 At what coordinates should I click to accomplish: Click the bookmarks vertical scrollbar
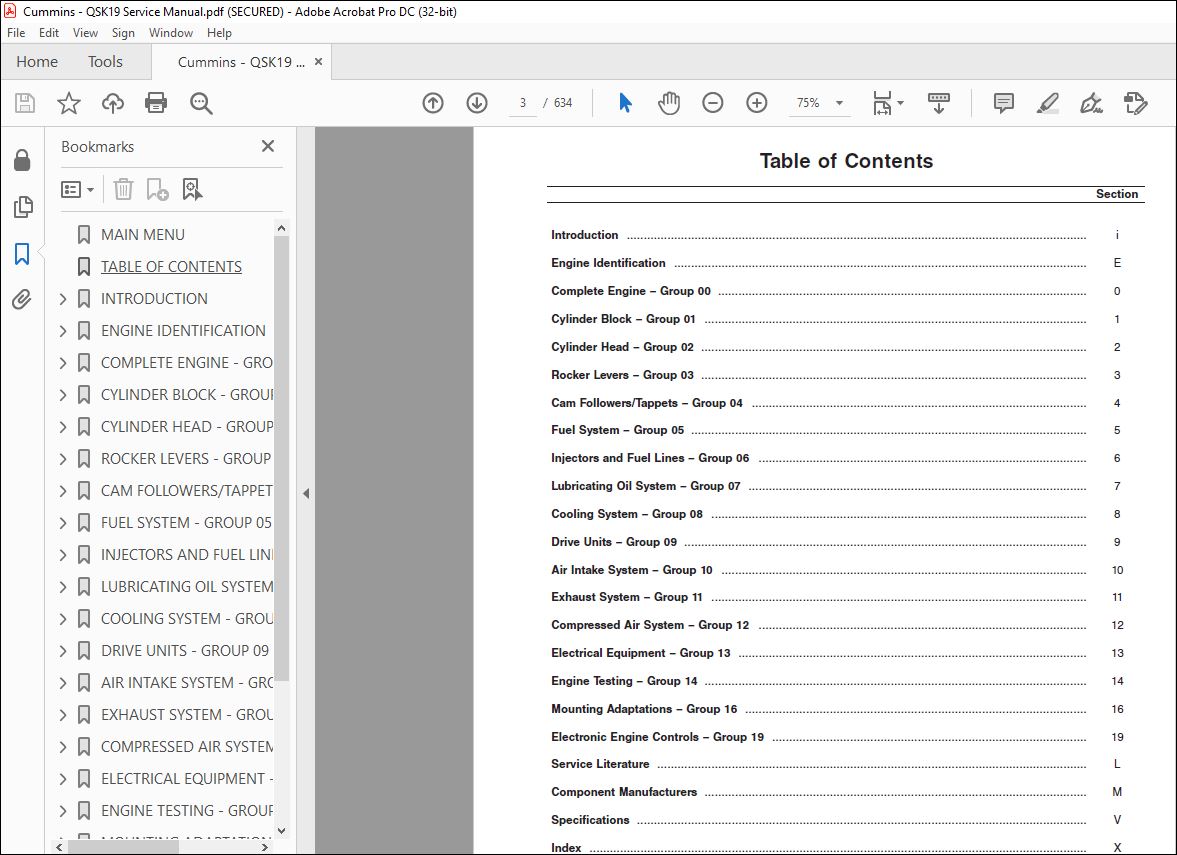pos(281,458)
